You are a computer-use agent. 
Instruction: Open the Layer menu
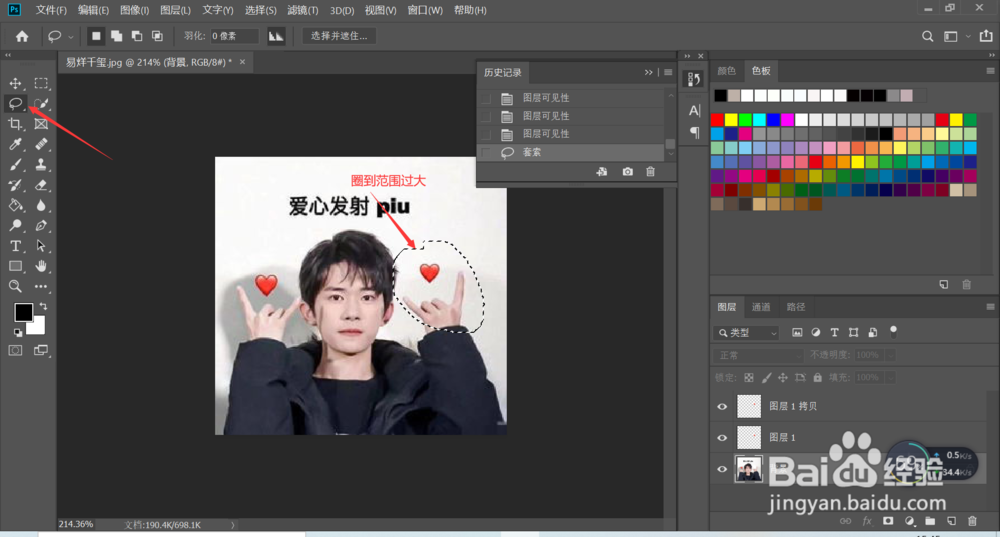175,10
